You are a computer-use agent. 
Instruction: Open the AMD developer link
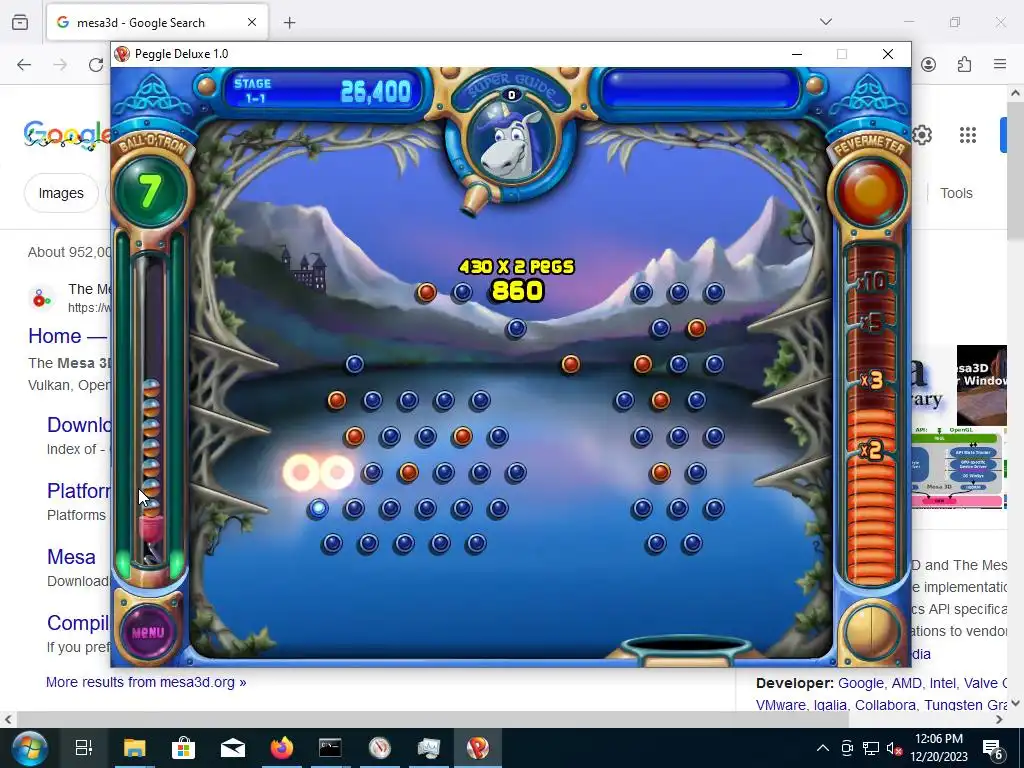tap(906, 683)
